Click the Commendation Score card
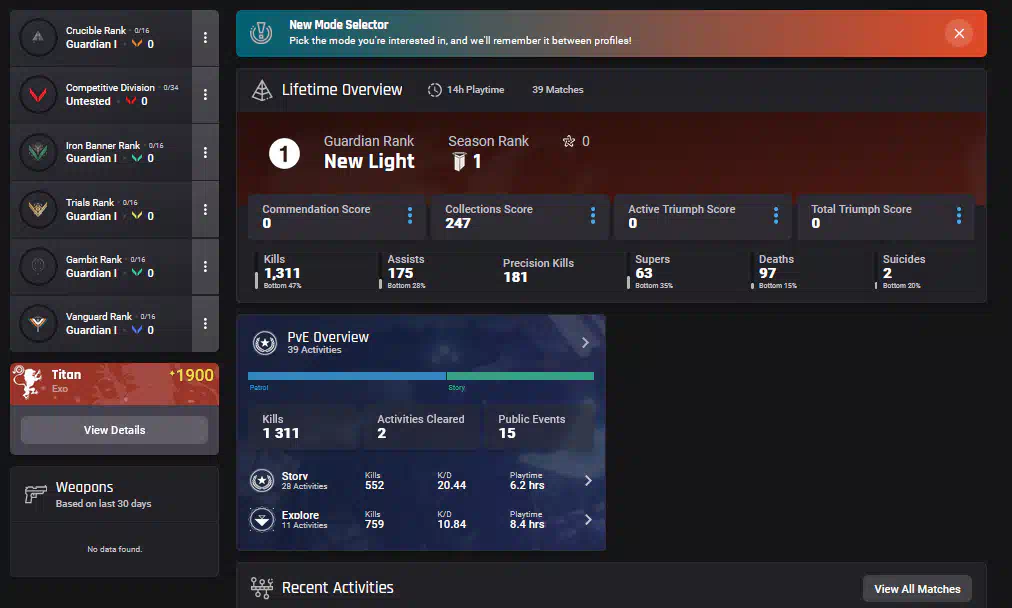1012x608 pixels. pos(336,217)
